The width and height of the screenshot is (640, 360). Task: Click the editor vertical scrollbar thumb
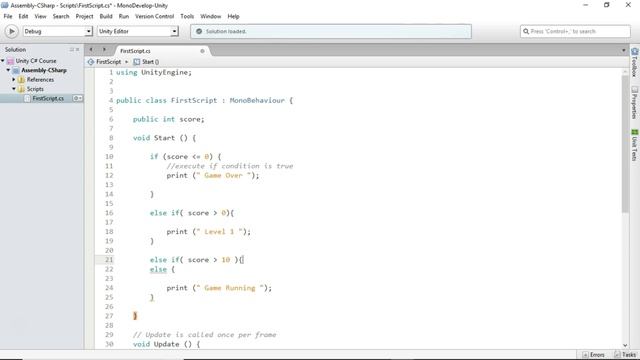pos(625,144)
